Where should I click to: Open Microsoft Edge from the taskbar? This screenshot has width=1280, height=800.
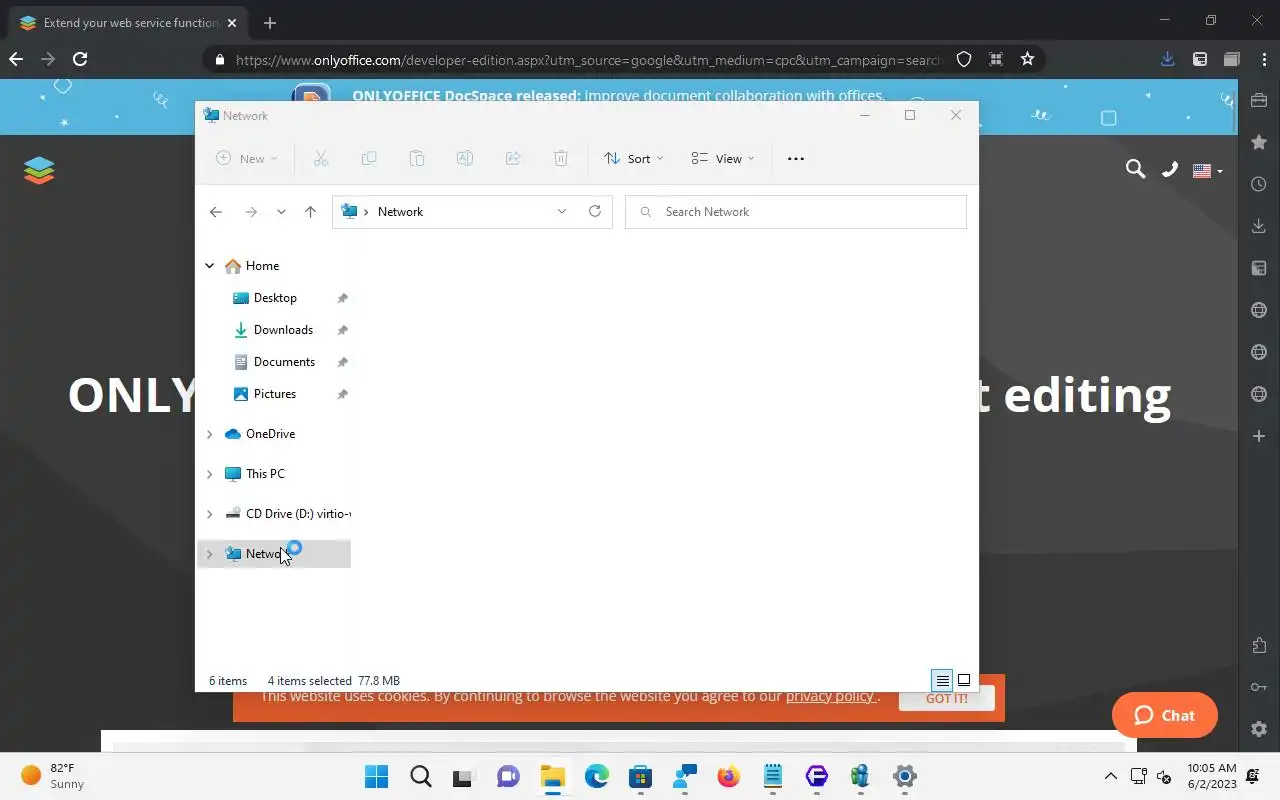tap(596, 776)
